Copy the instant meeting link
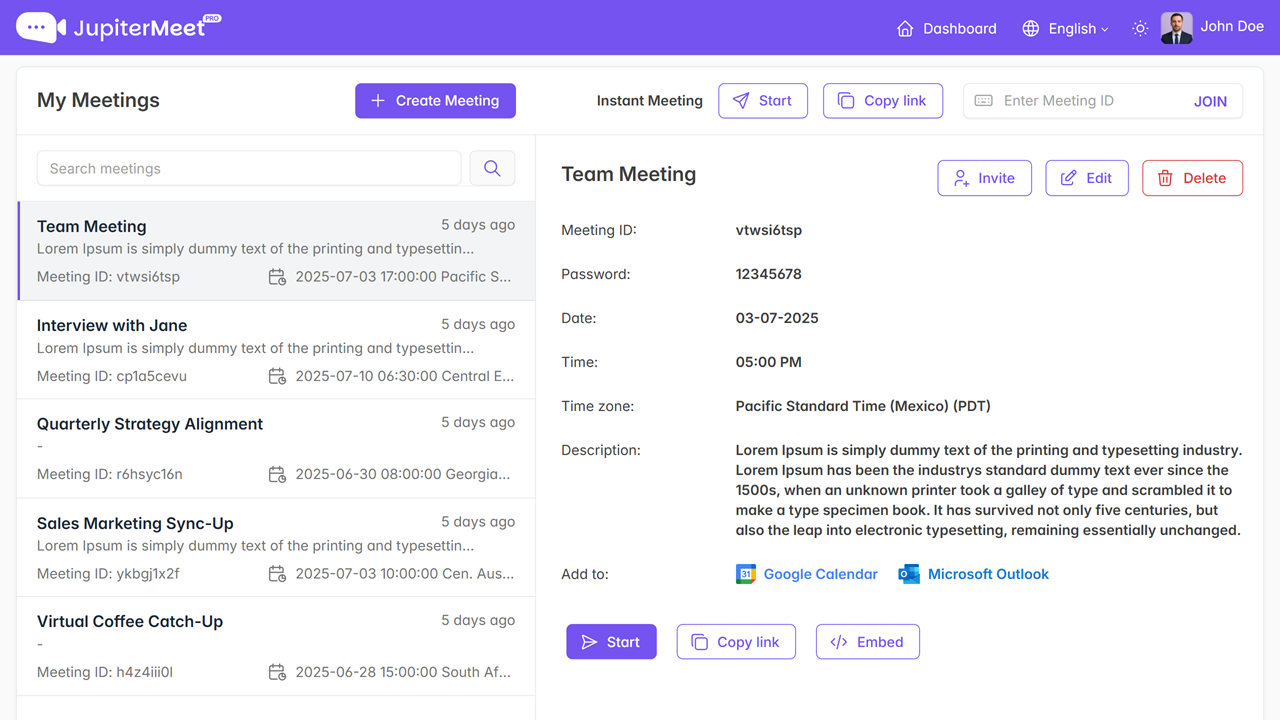Image resolution: width=1280 pixels, height=720 pixels. [882, 101]
